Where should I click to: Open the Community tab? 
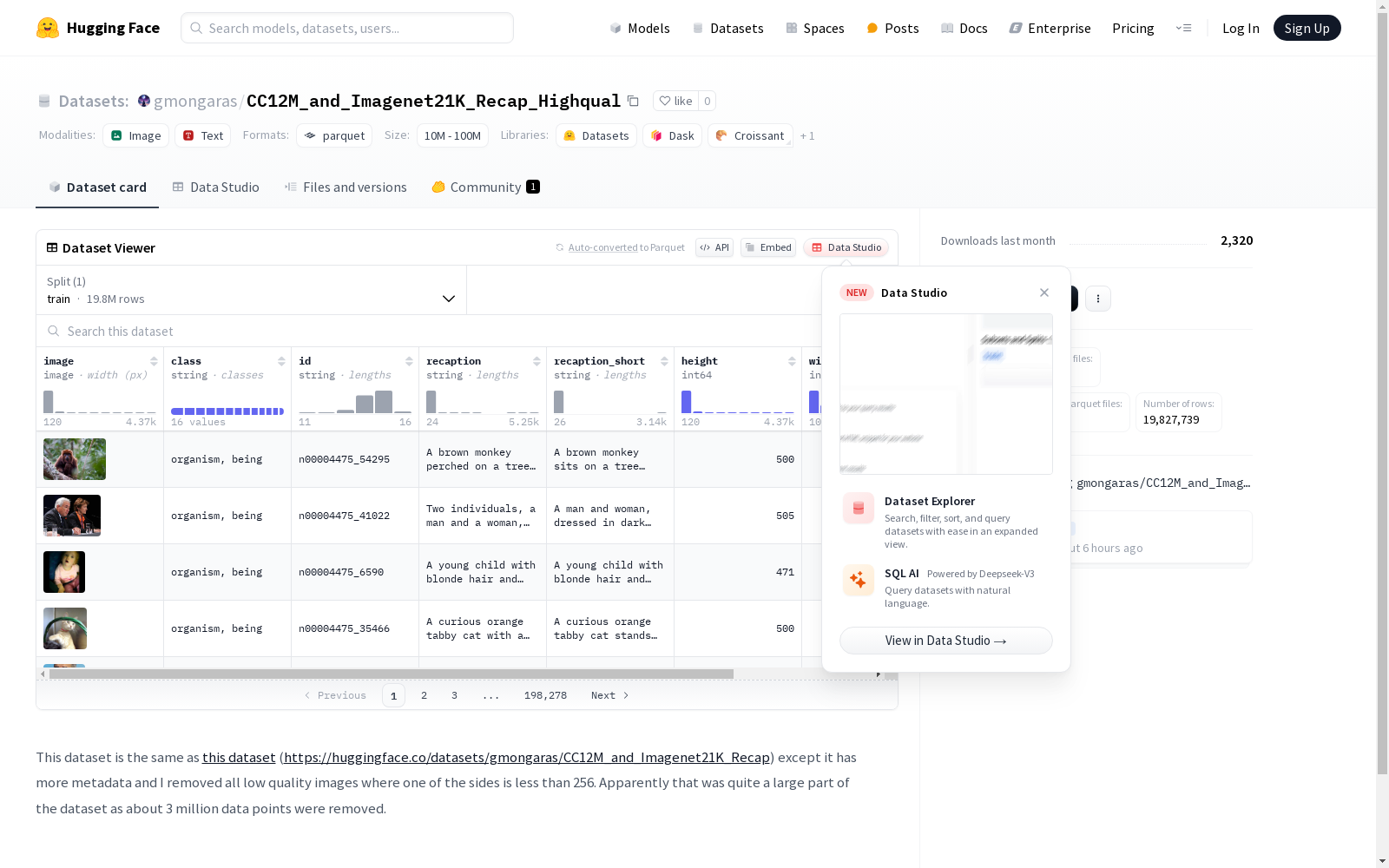click(x=486, y=187)
